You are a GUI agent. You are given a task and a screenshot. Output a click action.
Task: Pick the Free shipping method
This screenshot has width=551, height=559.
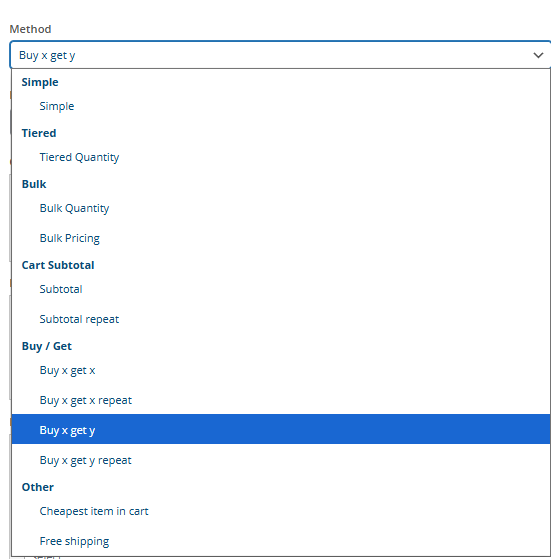[x=281, y=541]
